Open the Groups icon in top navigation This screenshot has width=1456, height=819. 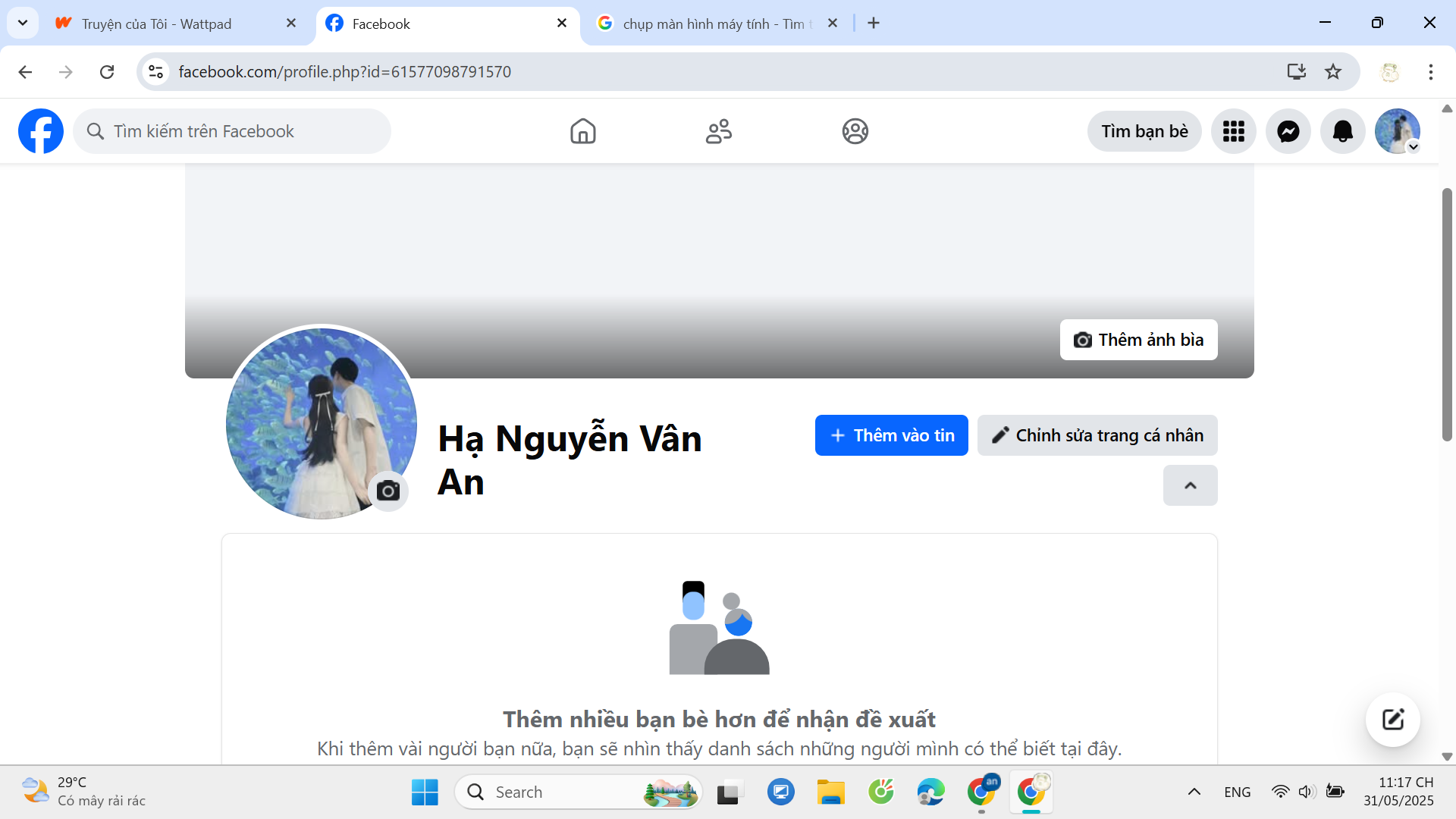pyautogui.click(x=855, y=131)
